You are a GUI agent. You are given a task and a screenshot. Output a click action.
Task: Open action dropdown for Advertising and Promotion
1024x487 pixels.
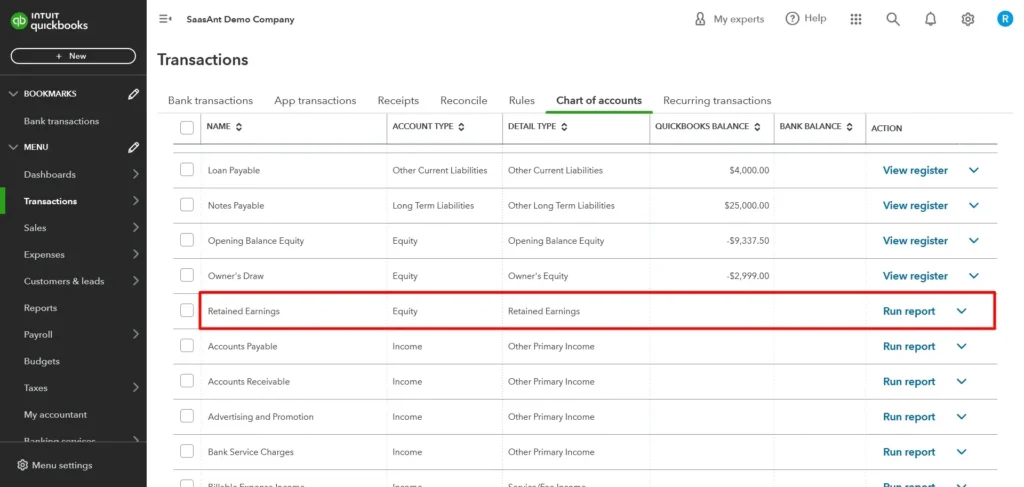click(x=961, y=417)
